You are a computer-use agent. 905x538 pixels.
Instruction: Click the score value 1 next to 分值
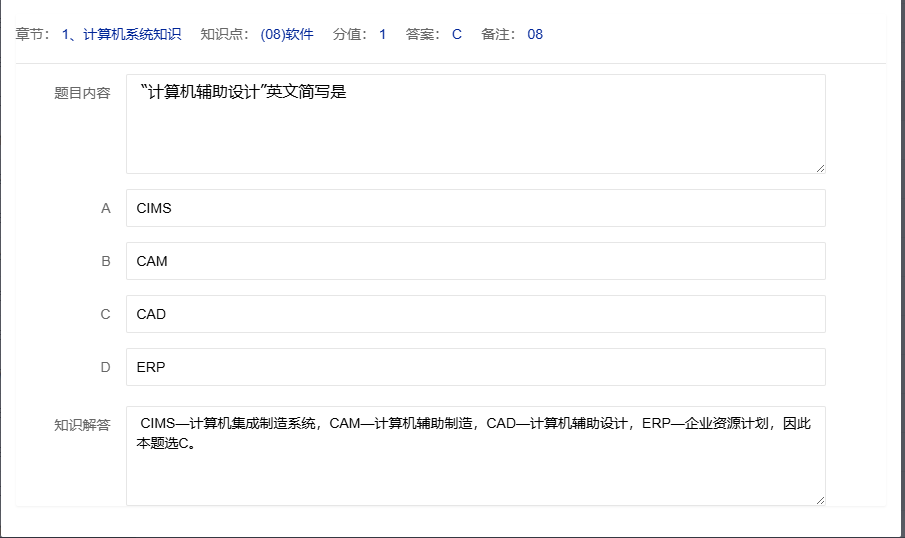[x=383, y=35]
